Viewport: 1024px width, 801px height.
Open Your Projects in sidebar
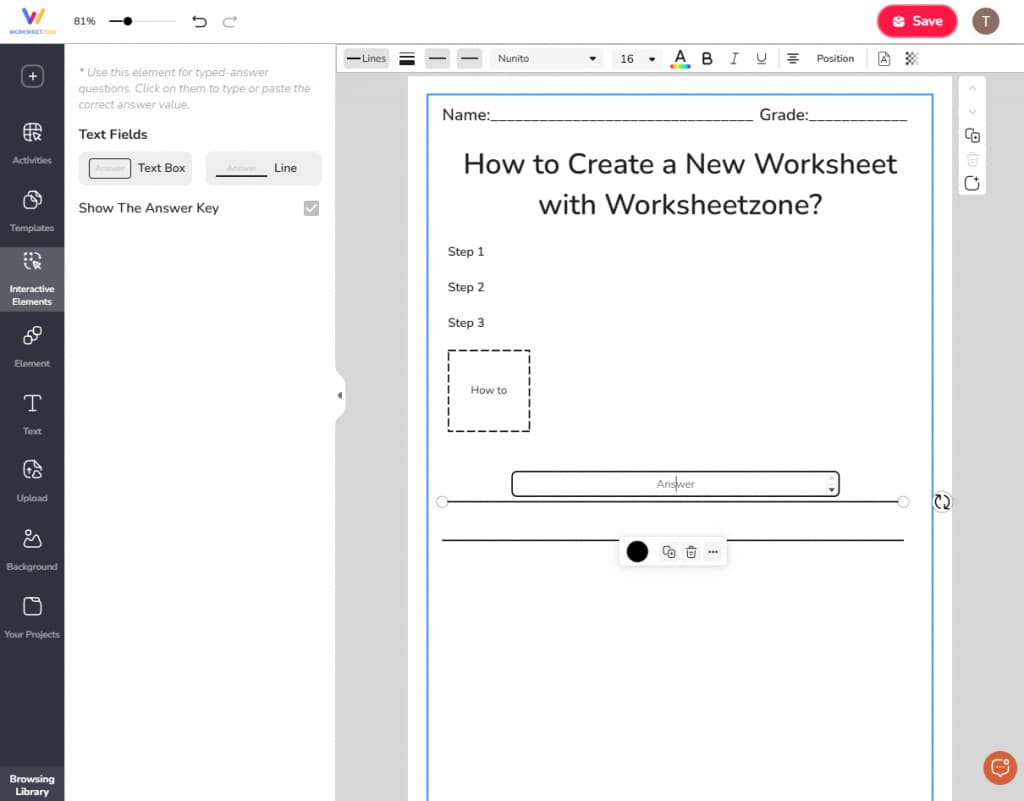(x=32, y=617)
